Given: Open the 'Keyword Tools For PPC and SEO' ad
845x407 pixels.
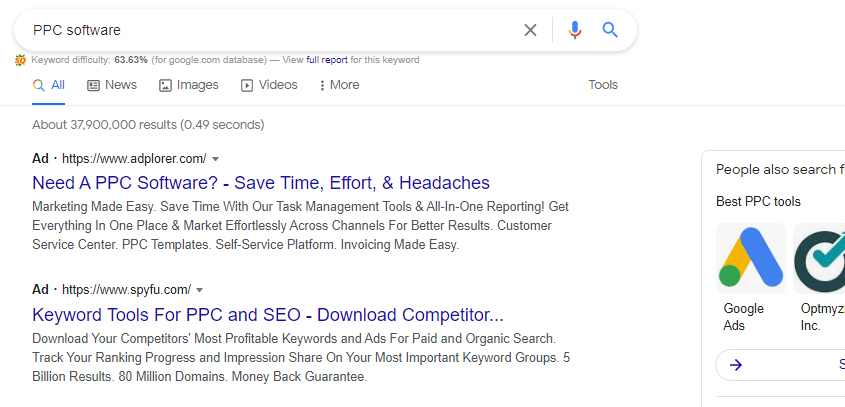Looking at the screenshot, I should point(268,314).
